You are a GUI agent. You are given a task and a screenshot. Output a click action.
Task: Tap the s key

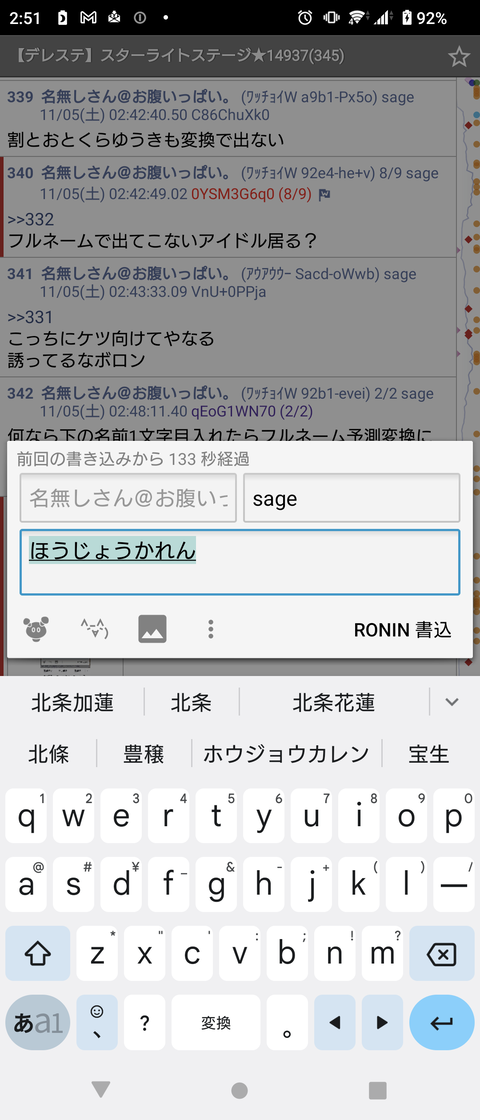pos(74,884)
